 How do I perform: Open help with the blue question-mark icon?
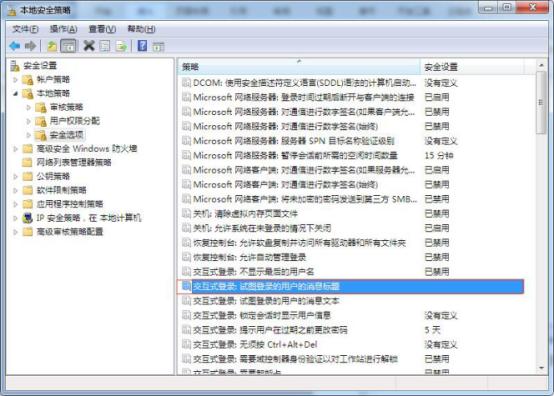point(142,46)
